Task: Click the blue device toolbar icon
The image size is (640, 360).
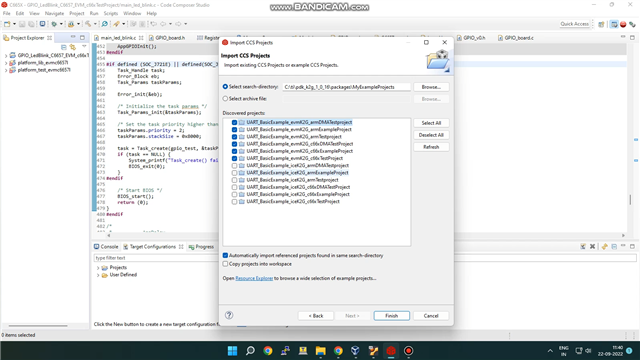Action: point(42,24)
